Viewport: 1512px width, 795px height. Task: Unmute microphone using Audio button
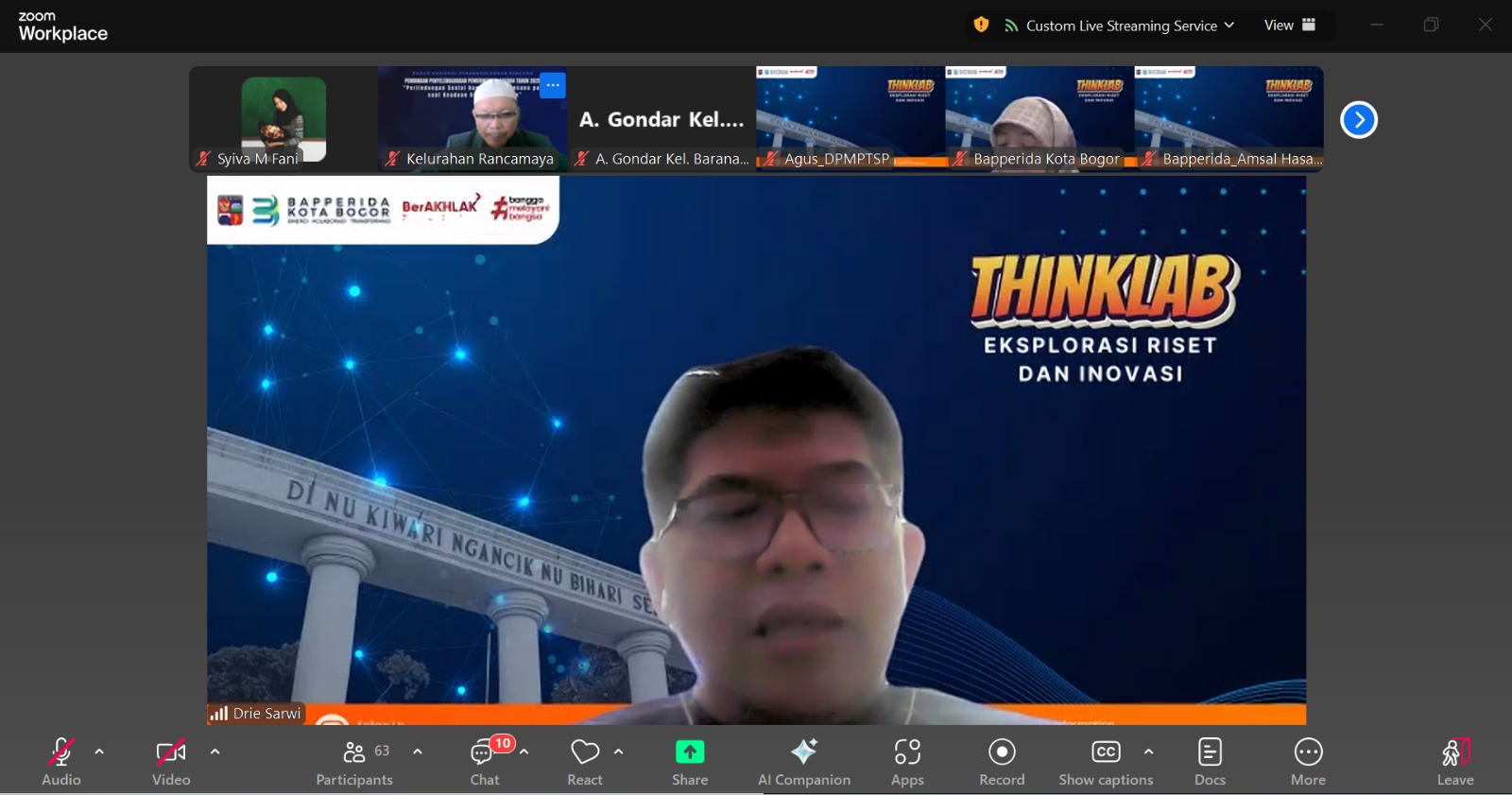coord(61,761)
